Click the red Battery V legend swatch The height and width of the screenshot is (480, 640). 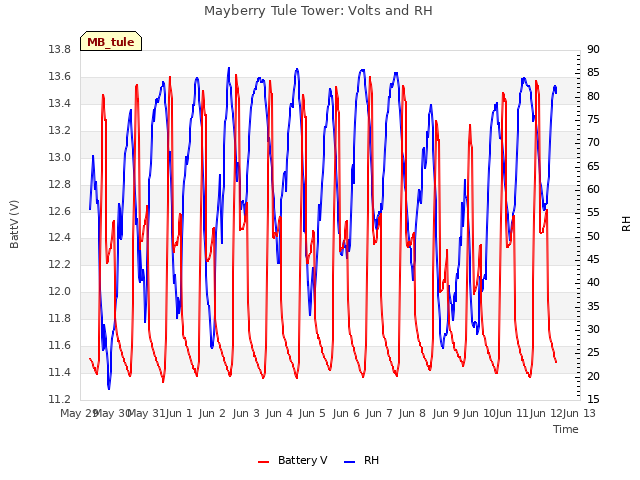(264, 462)
